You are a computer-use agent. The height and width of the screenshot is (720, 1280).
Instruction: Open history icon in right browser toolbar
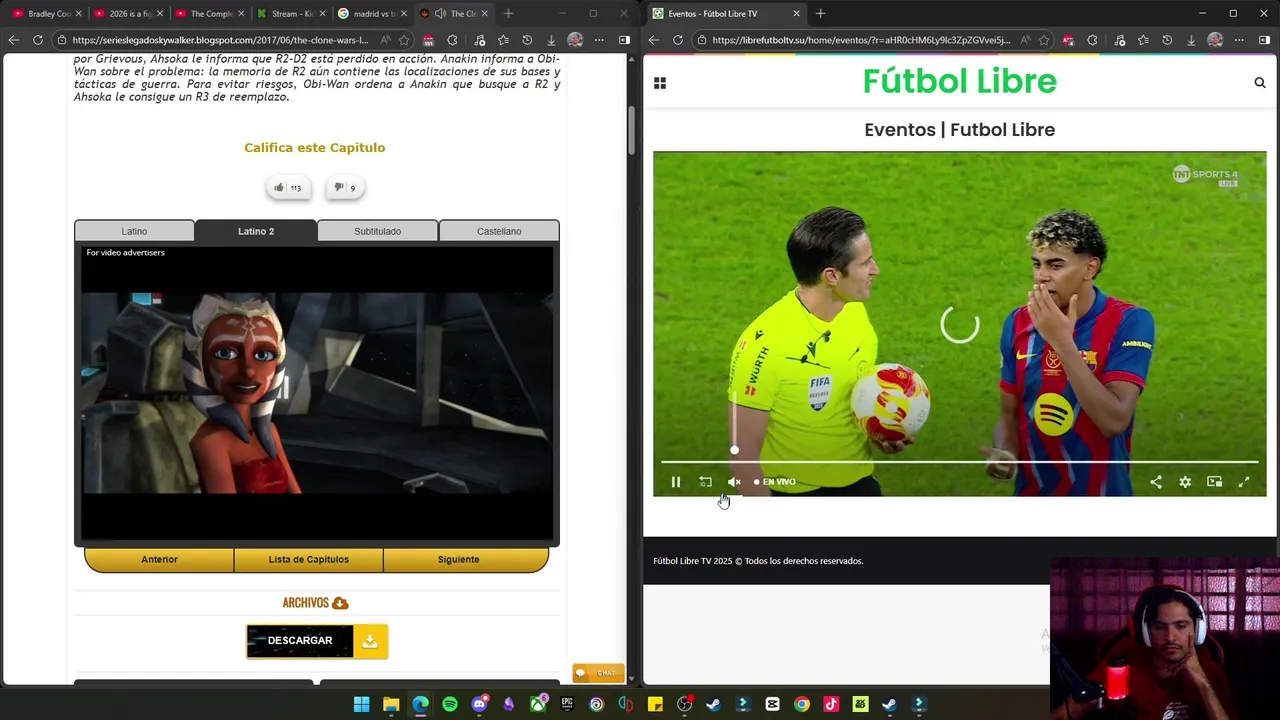tap(1167, 40)
